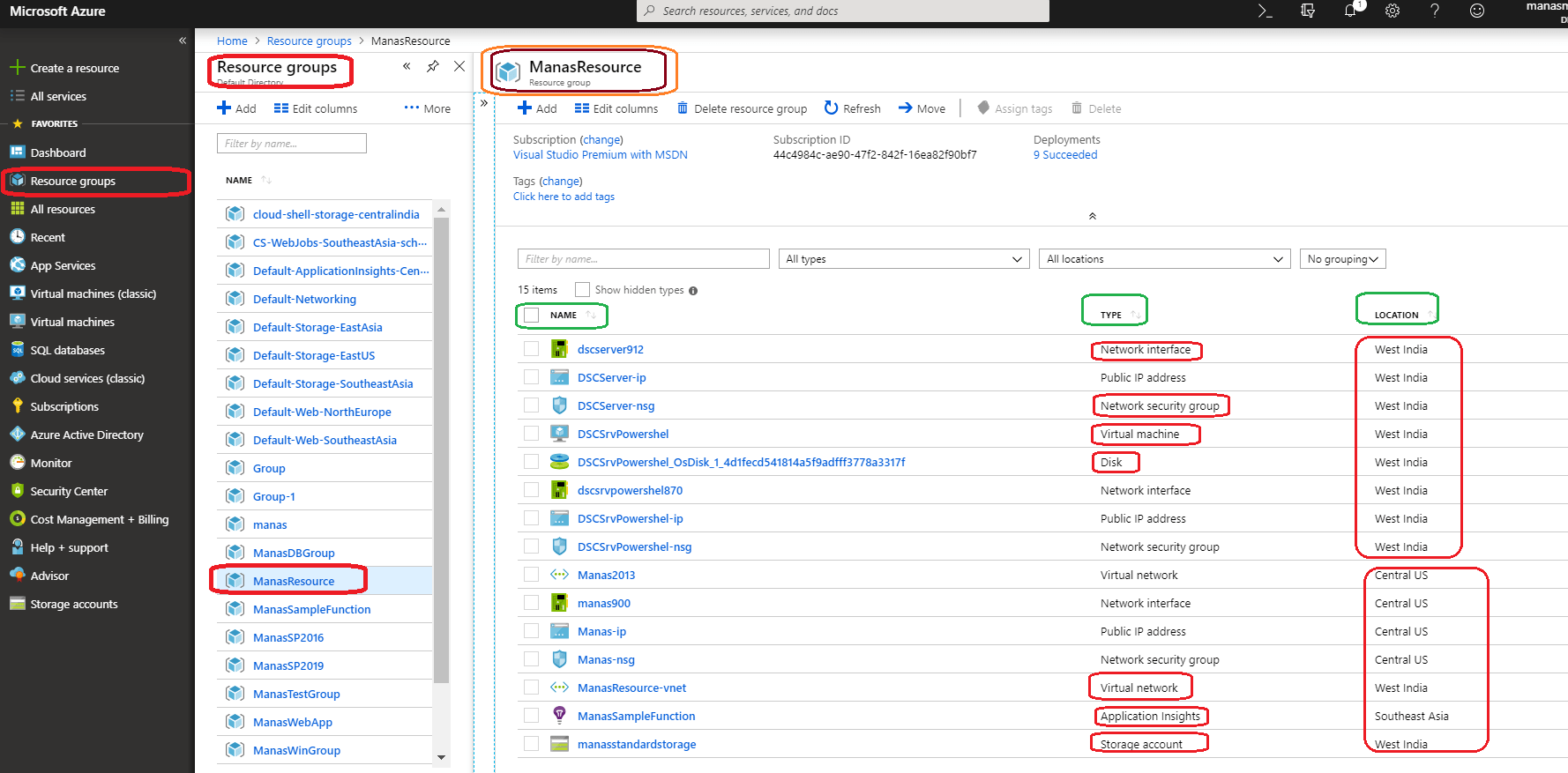Click the Home breadcrumb link
Screen dimensions: 1568x773
(232, 41)
